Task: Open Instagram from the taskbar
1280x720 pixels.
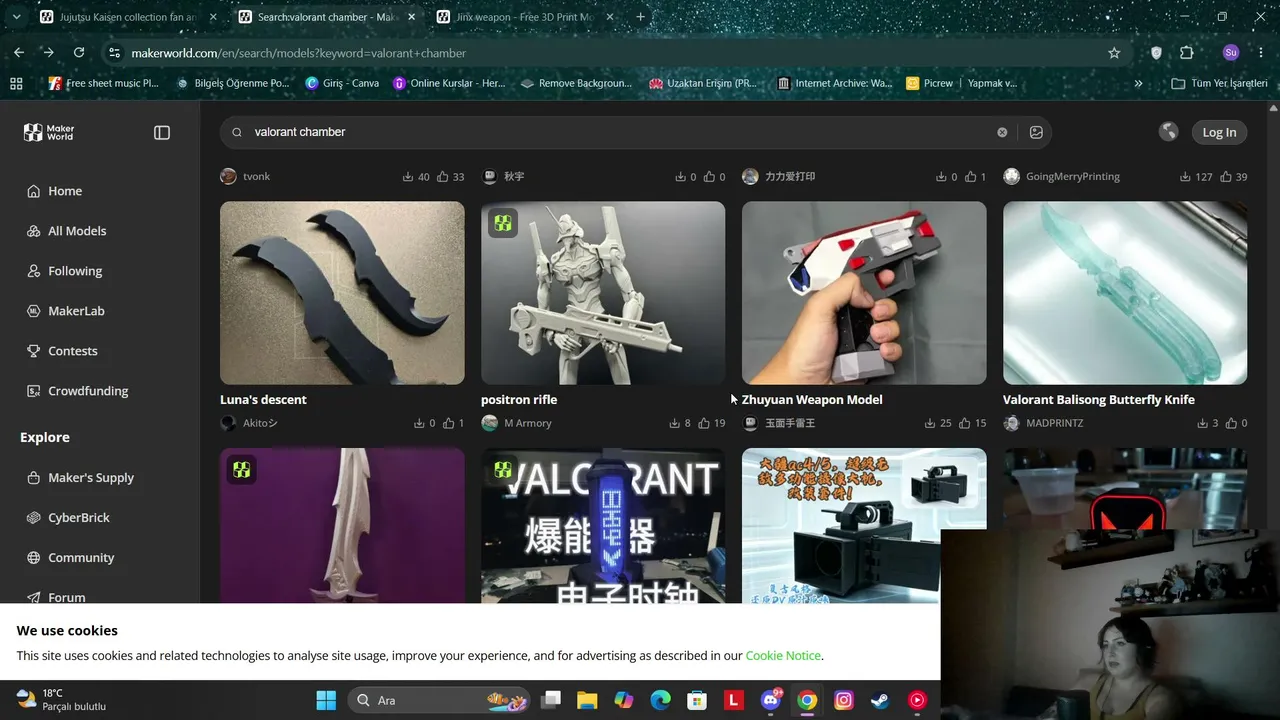Action: [843, 700]
